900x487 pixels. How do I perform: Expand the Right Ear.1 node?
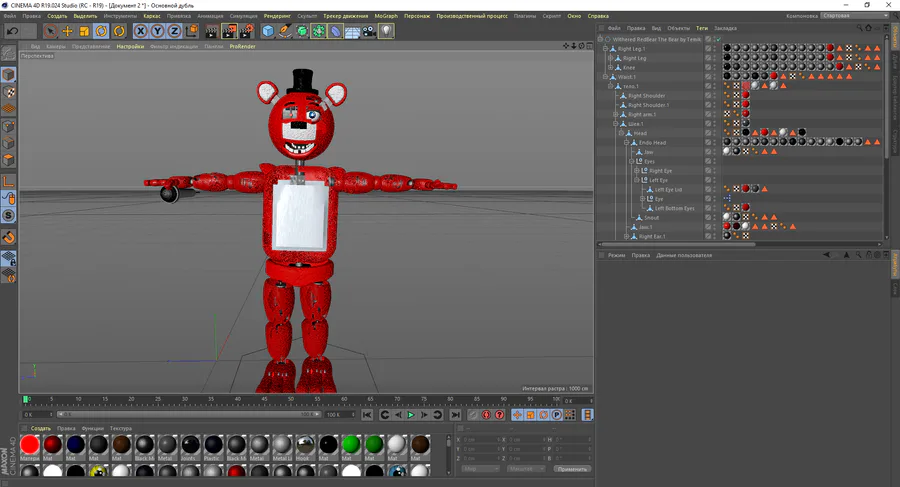tap(626, 237)
